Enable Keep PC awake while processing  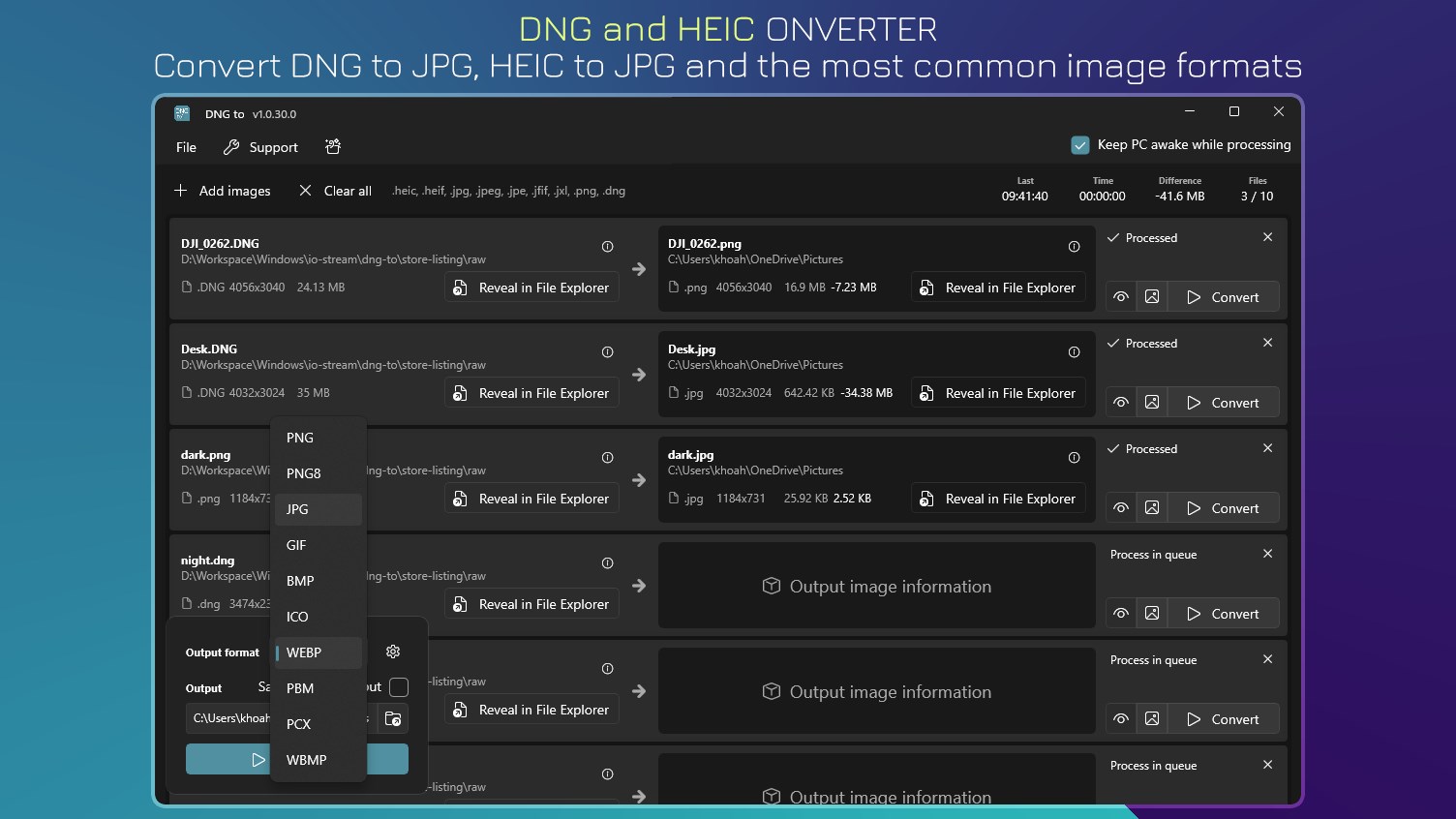[1080, 144]
